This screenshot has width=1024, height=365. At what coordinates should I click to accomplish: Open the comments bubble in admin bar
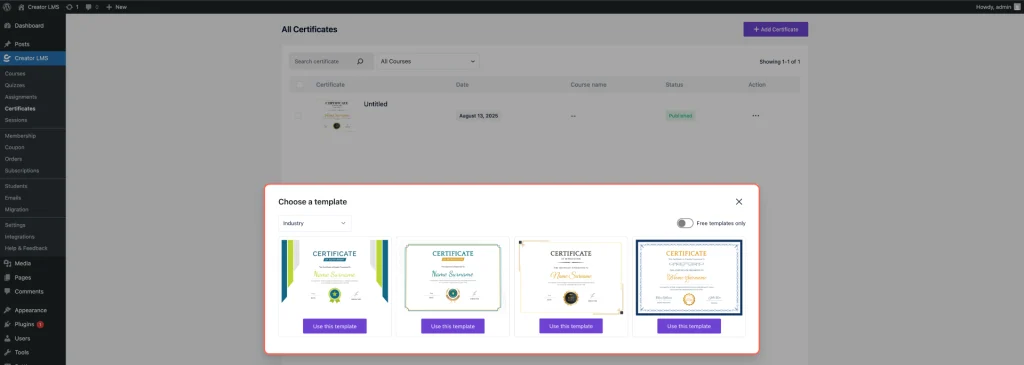[92, 7]
